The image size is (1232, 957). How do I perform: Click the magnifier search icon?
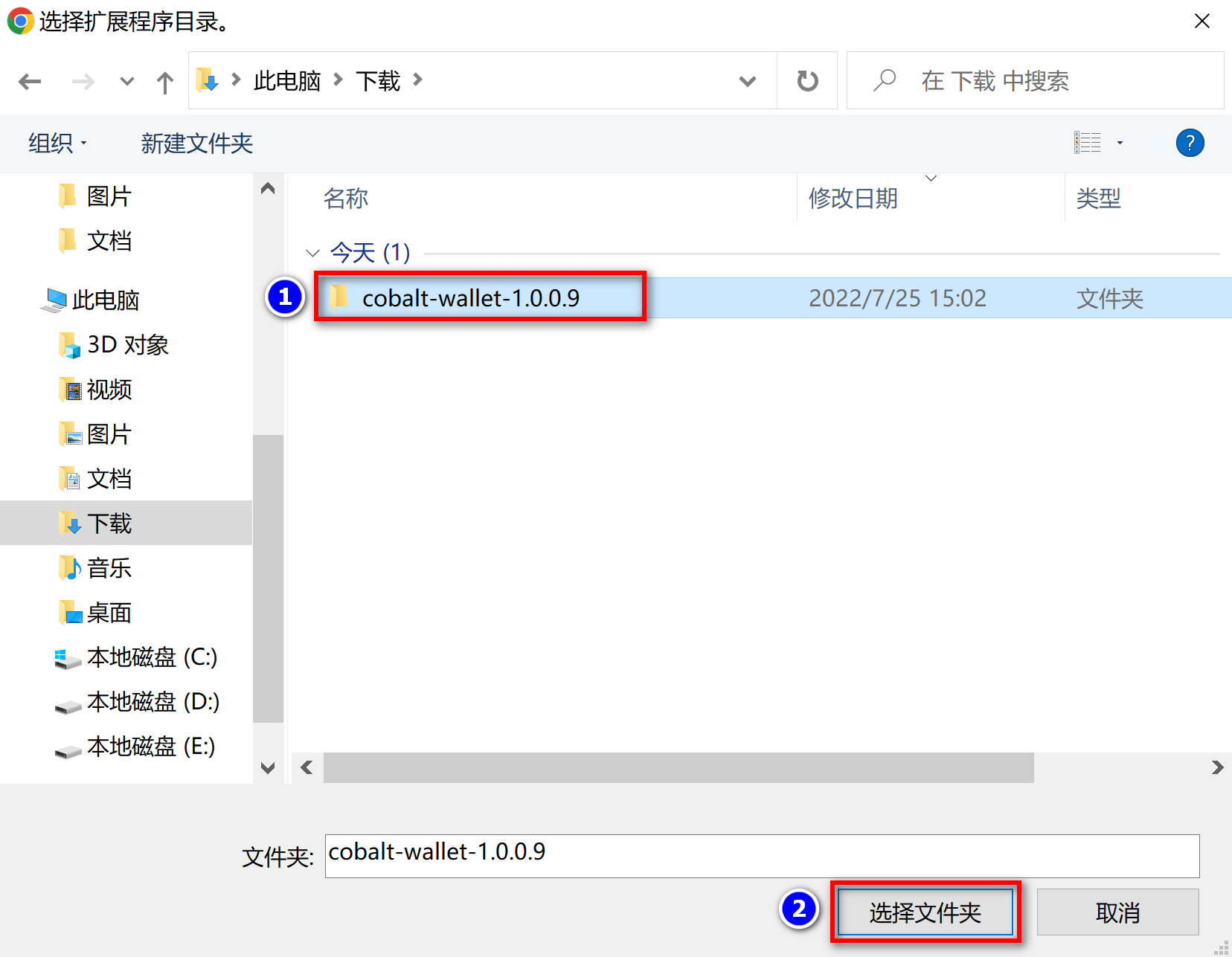coord(885,80)
